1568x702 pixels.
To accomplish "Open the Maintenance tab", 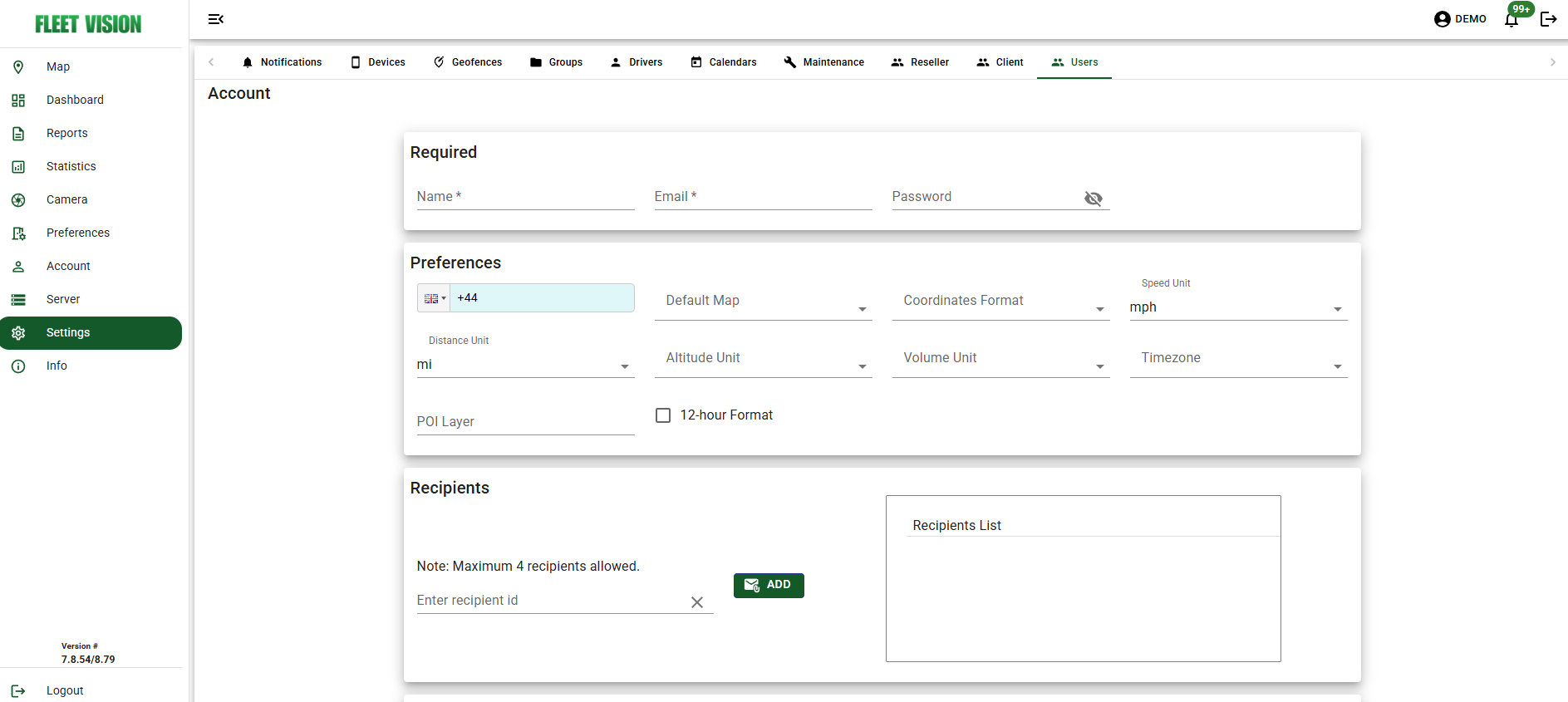I will (x=824, y=62).
